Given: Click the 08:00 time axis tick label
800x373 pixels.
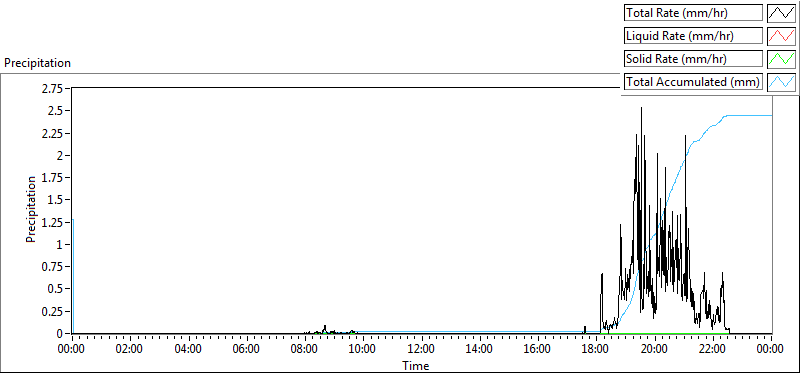Looking at the screenshot, I should tap(304, 349).
